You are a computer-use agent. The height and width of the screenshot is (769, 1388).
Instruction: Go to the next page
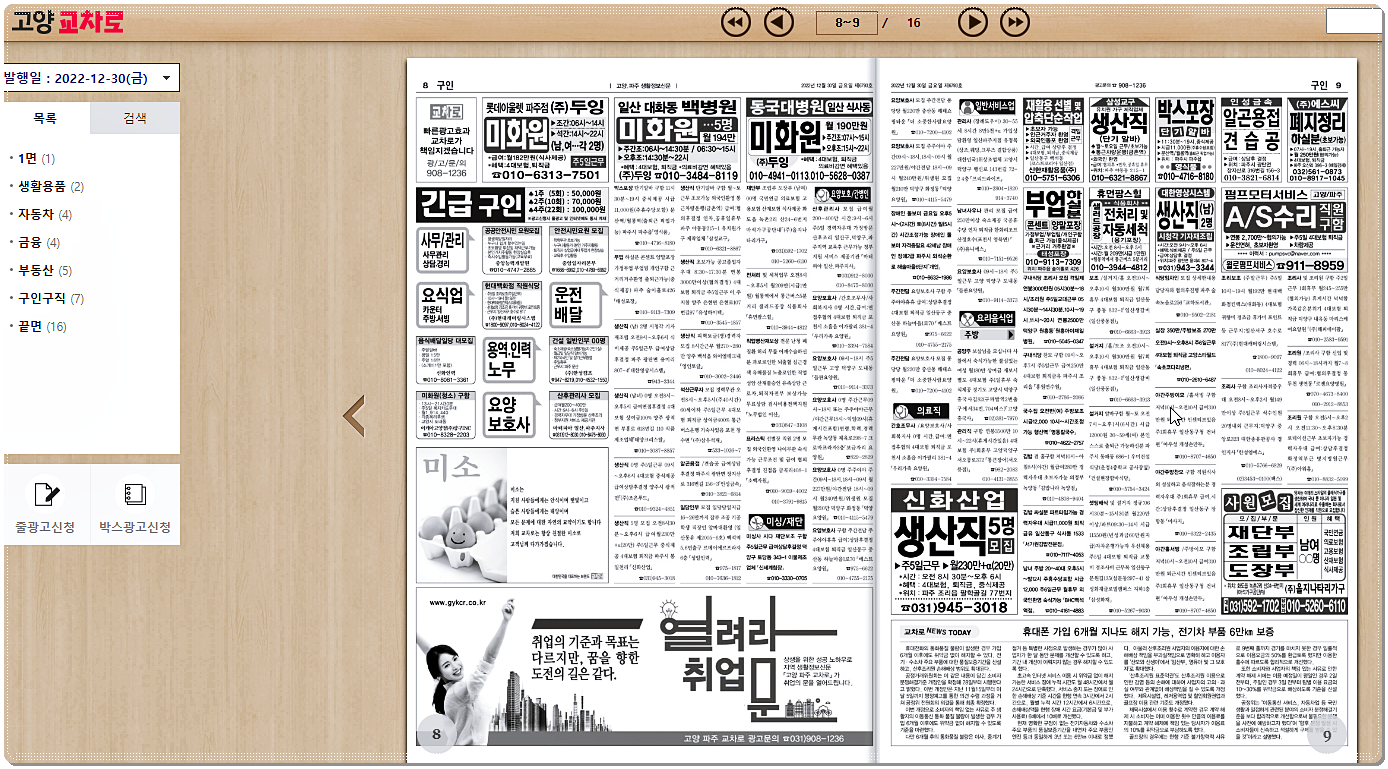click(x=972, y=21)
